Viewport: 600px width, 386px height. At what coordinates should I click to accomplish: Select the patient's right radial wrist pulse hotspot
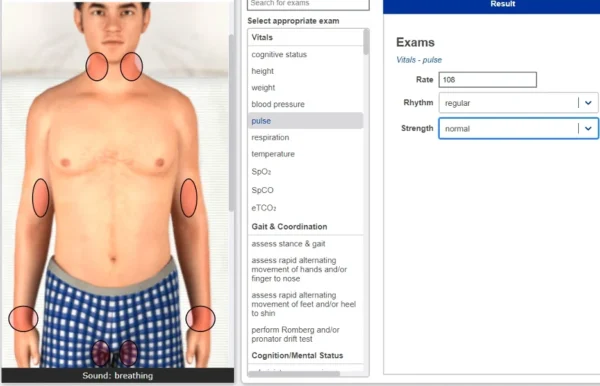23,319
